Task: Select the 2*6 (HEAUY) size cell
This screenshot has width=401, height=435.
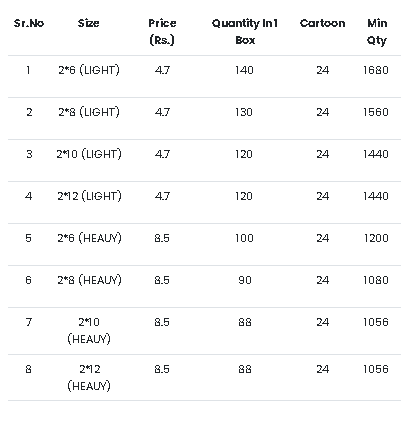Action: coord(89,238)
